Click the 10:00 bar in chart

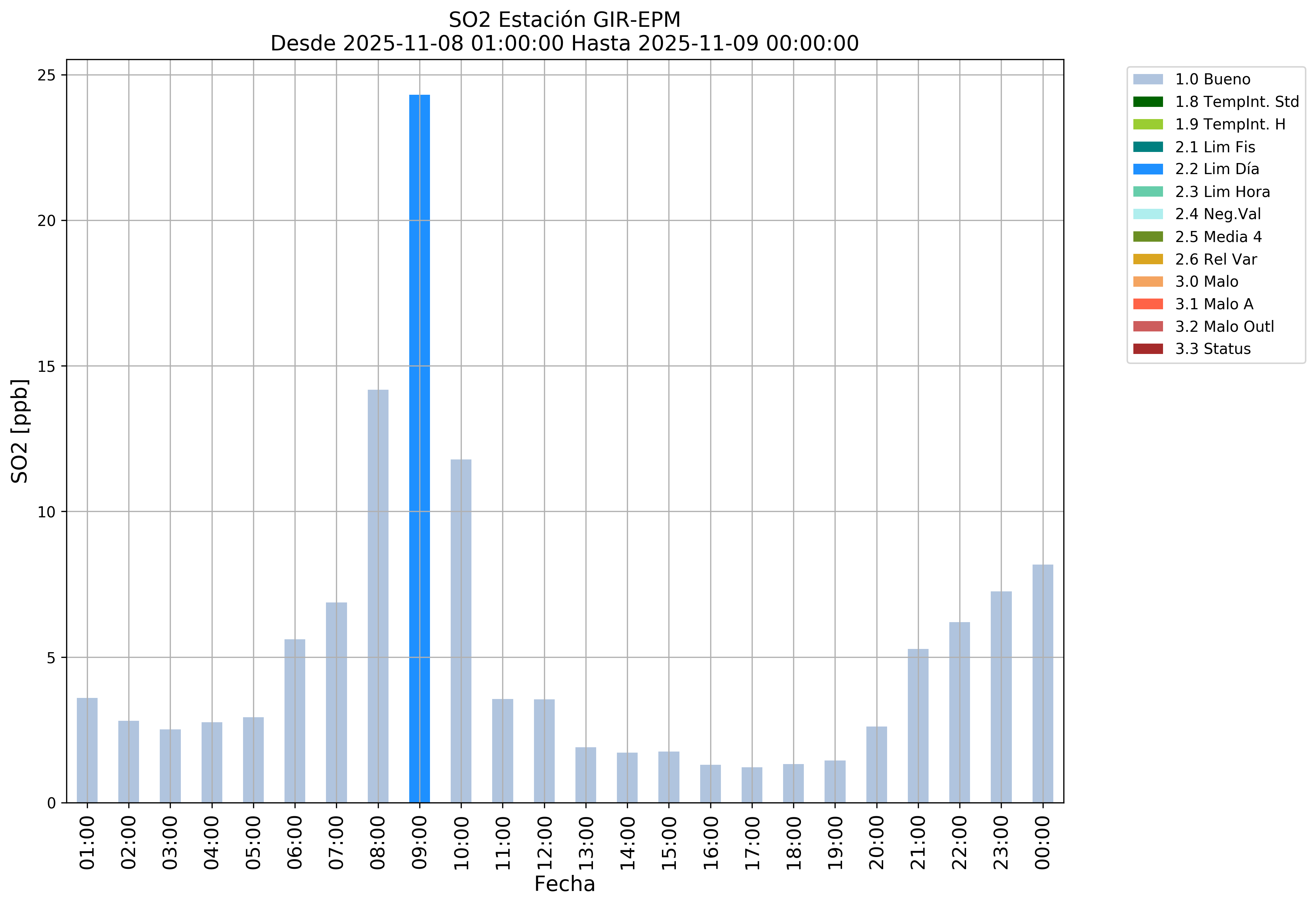(461, 630)
